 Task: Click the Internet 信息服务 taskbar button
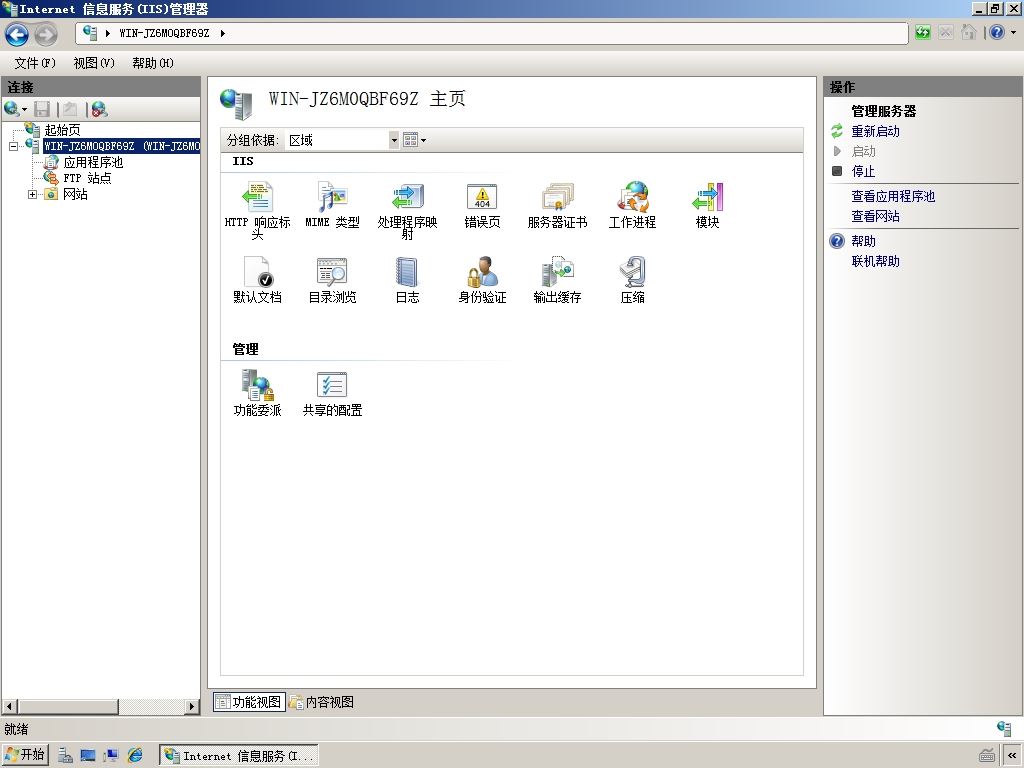point(239,756)
